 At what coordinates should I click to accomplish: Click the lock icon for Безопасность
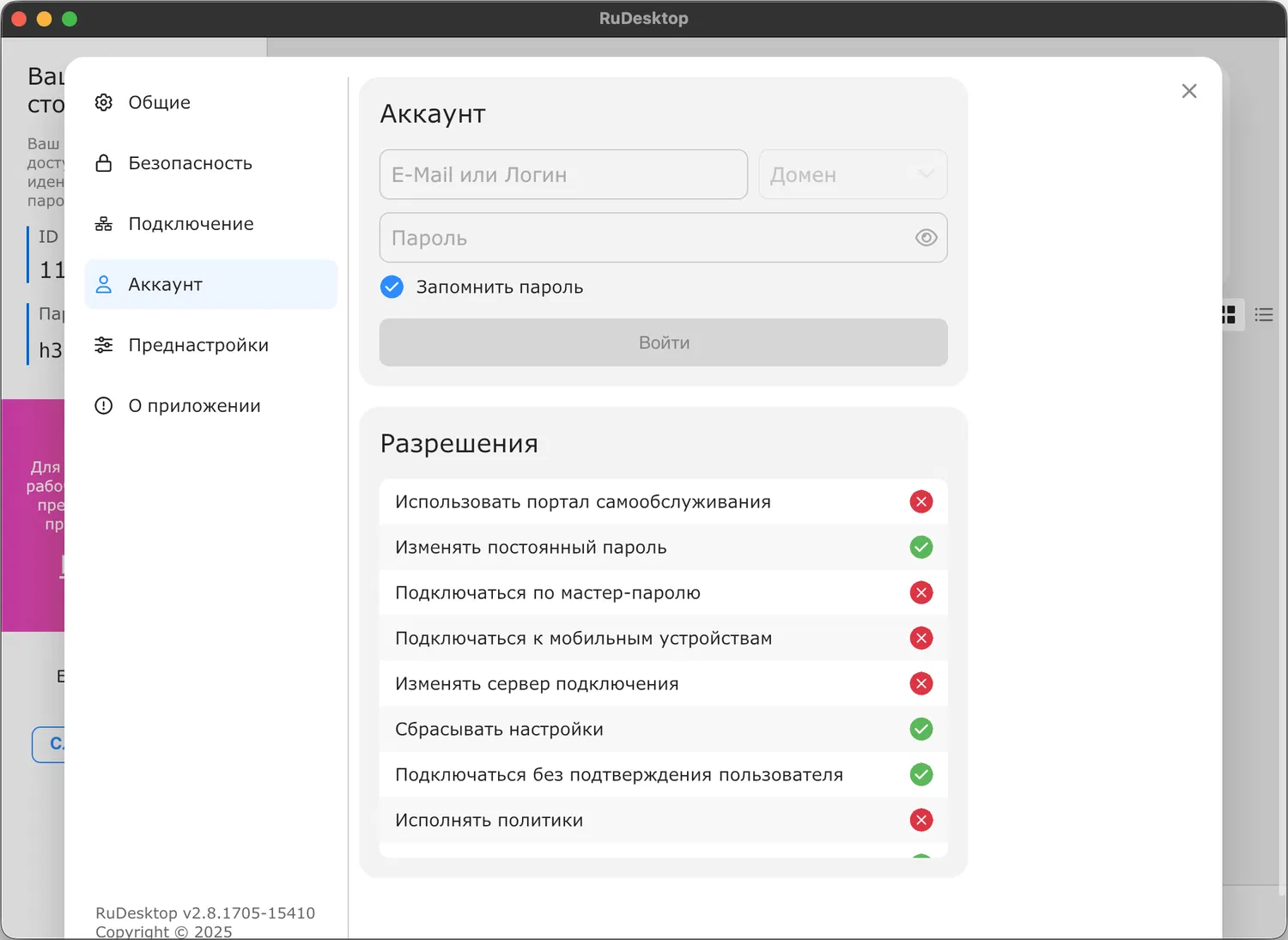tap(104, 163)
